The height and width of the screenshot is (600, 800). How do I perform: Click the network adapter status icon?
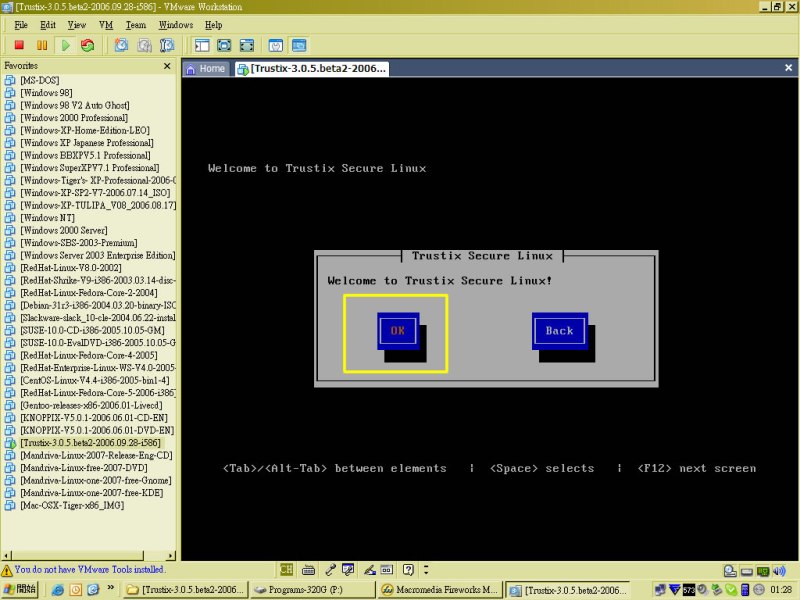(x=763, y=571)
